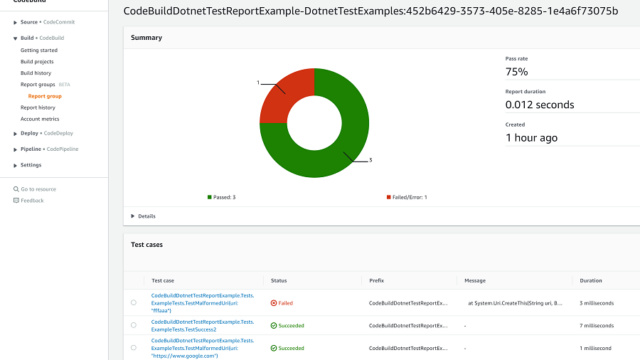Click the 'Failed/Error: 1' legend label
The height and width of the screenshot is (360, 640).
[x=409, y=197]
